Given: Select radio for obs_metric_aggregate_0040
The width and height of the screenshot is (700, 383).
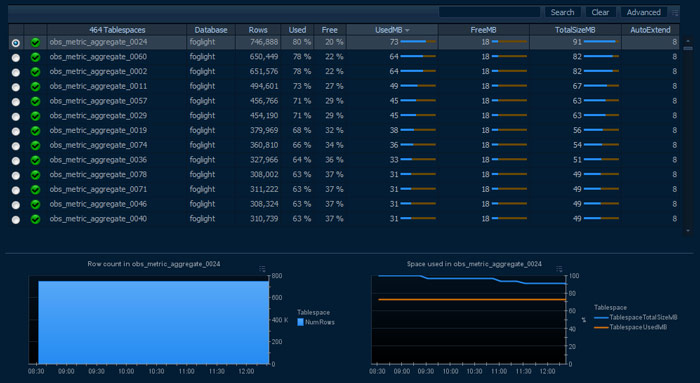Looking at the screenshot, I should pos(16,220).
